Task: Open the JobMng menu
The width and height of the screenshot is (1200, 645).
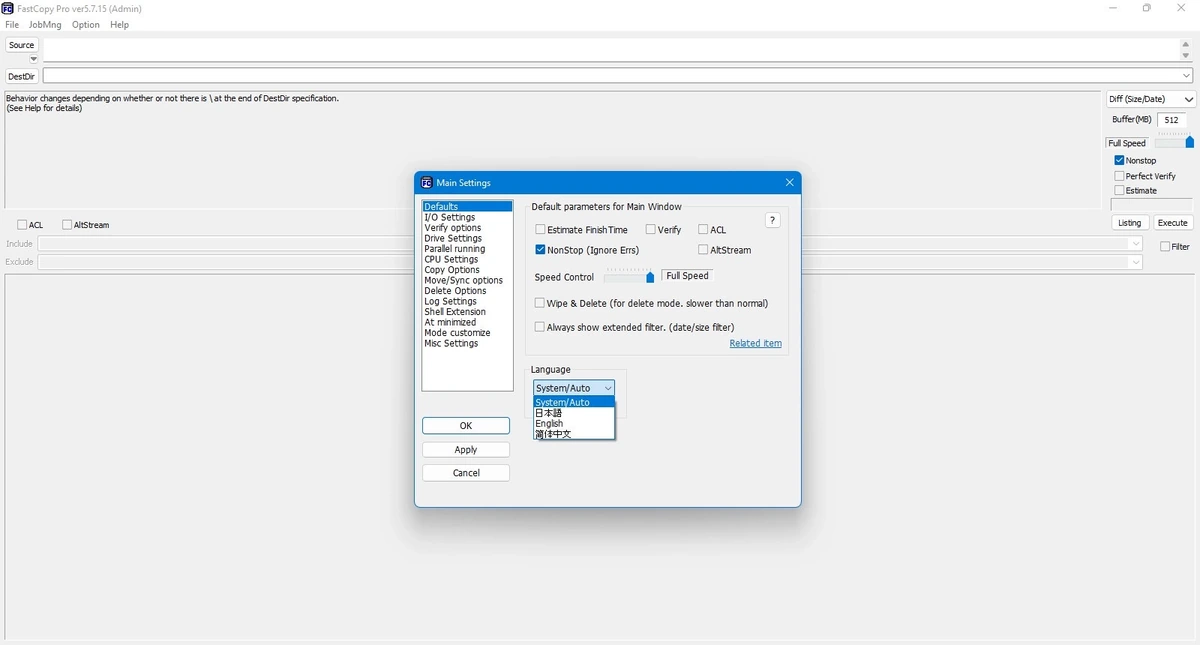Action: 45,25
